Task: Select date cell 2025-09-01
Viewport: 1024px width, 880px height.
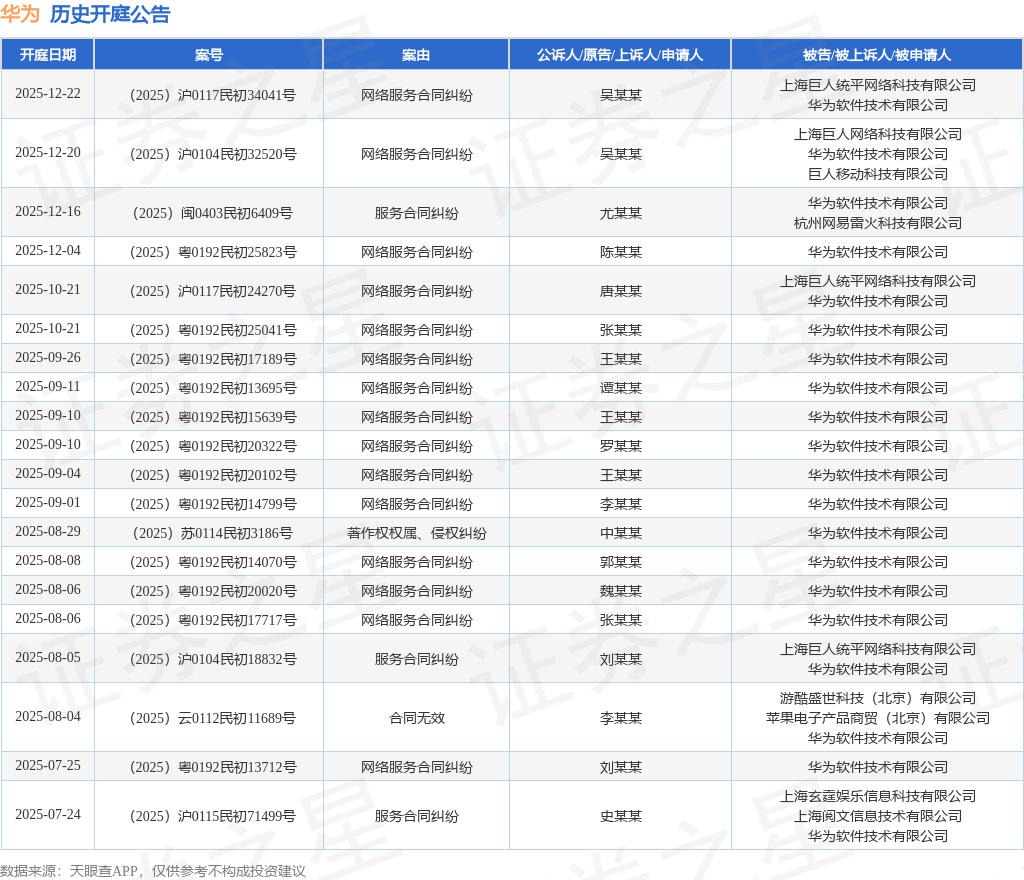Action: (x=48, y=502)
